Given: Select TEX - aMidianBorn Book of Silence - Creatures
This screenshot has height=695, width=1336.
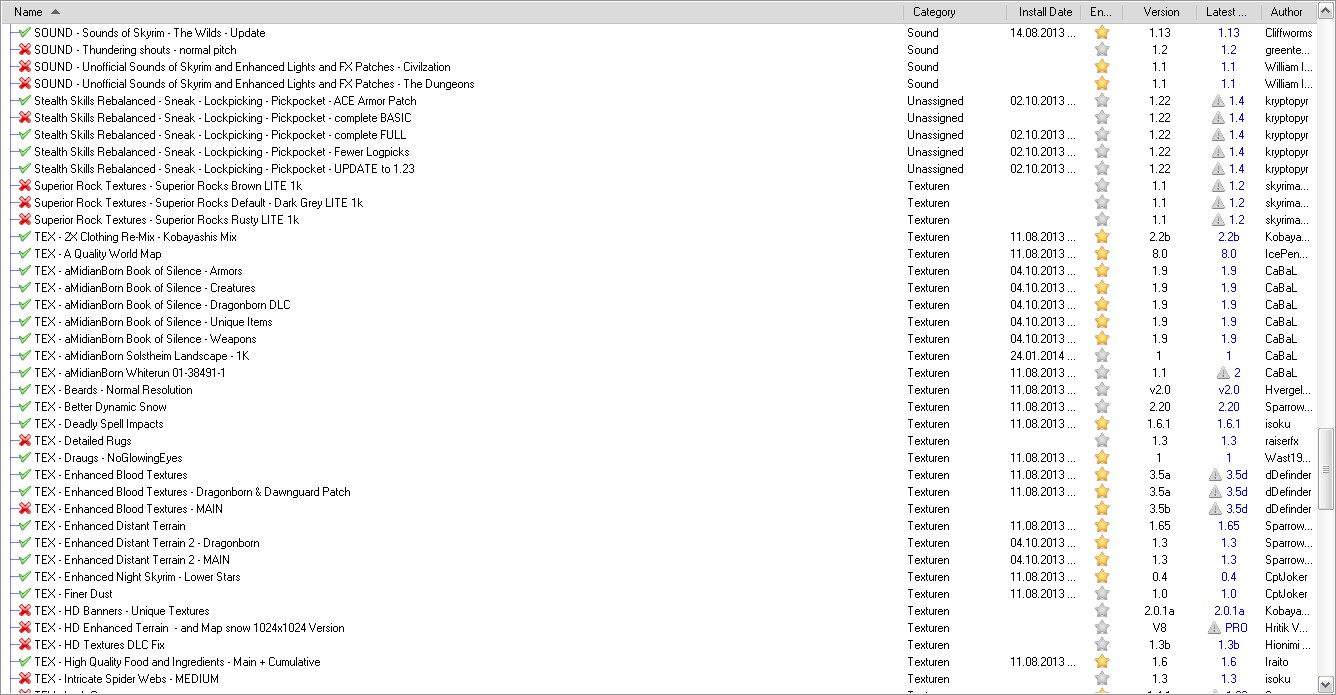Looking at the screenshot, I should point(144,288).
